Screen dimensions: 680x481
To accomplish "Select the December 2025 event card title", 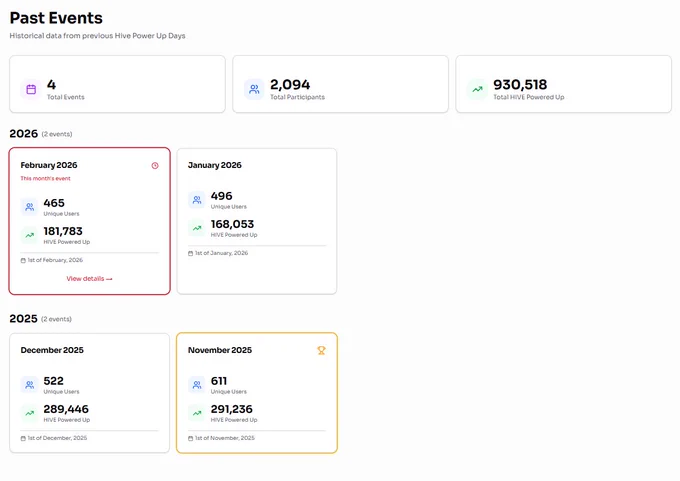I will [52, 350].
